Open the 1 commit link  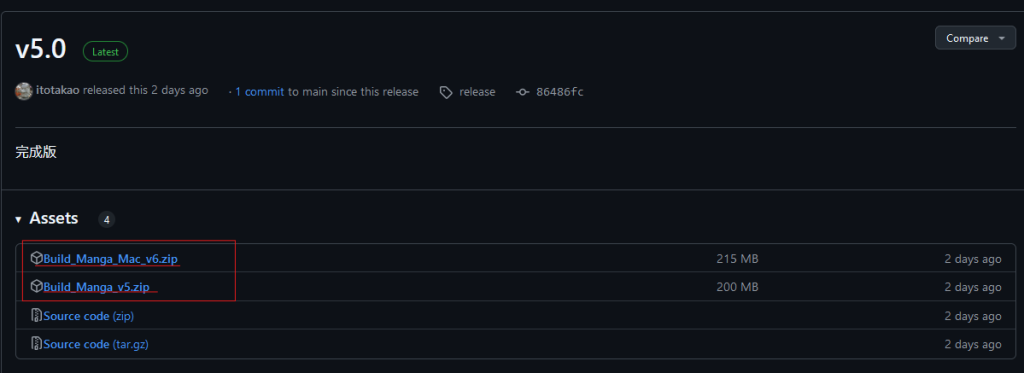click(259, 92)
